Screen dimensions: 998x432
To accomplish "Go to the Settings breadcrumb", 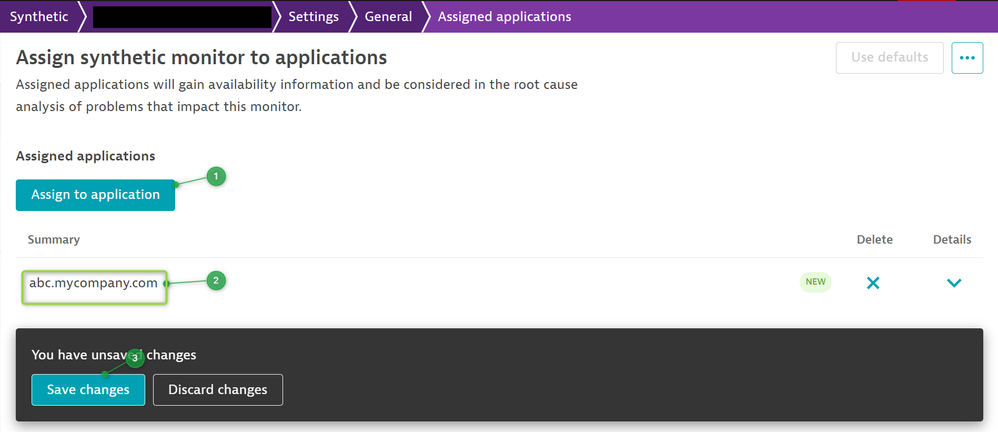I will [313, 16].
